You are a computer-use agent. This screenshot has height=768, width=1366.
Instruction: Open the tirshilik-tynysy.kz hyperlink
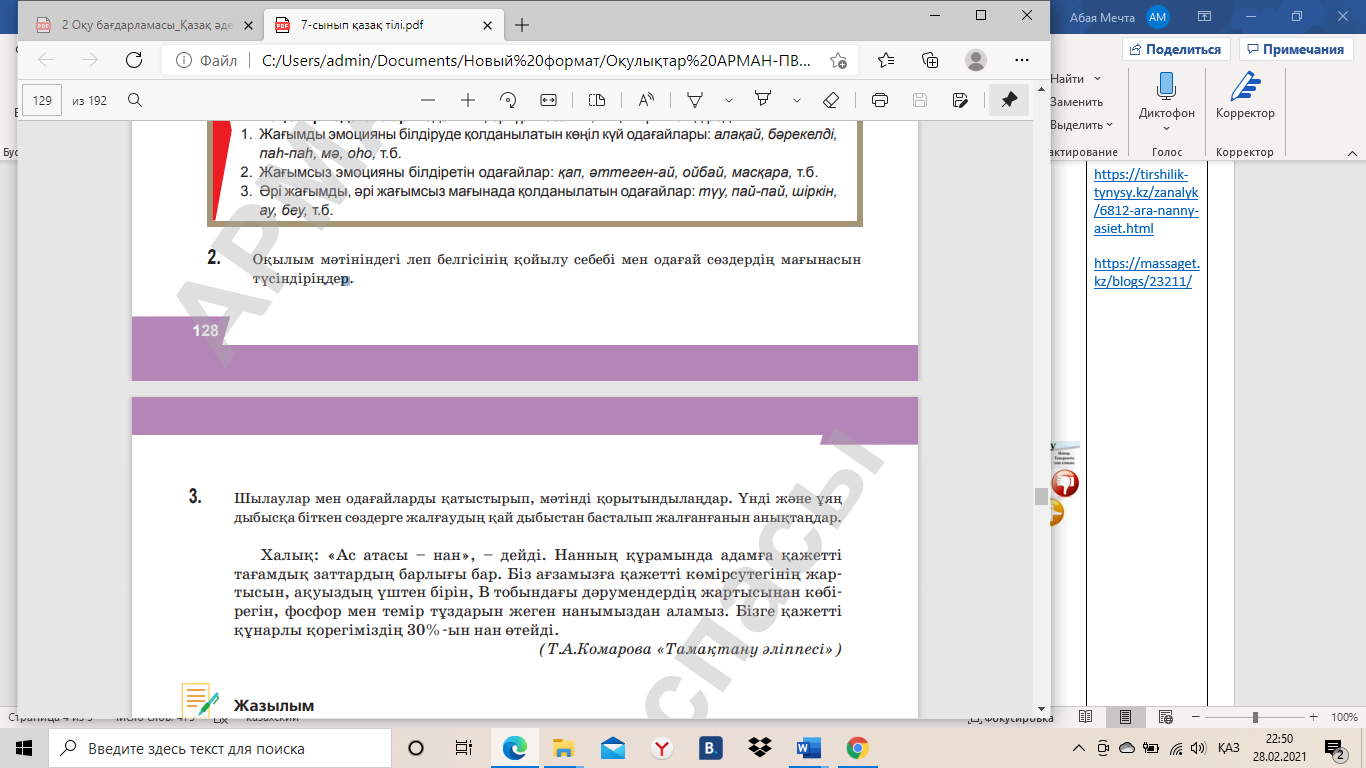point(1147,201)
